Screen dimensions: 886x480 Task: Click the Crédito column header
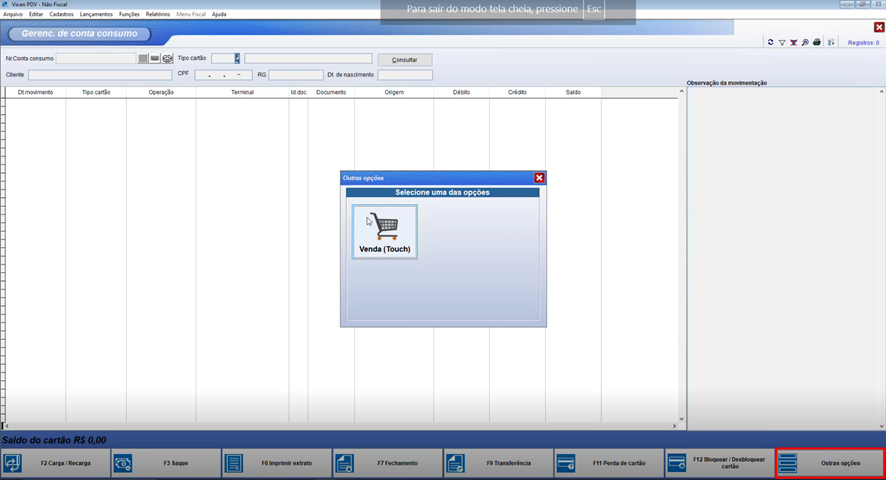click(x=518, y=92)
